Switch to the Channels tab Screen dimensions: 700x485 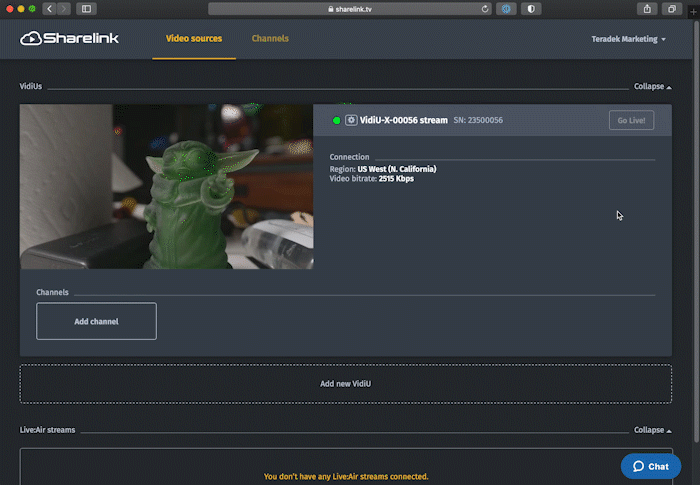point(270,39)
